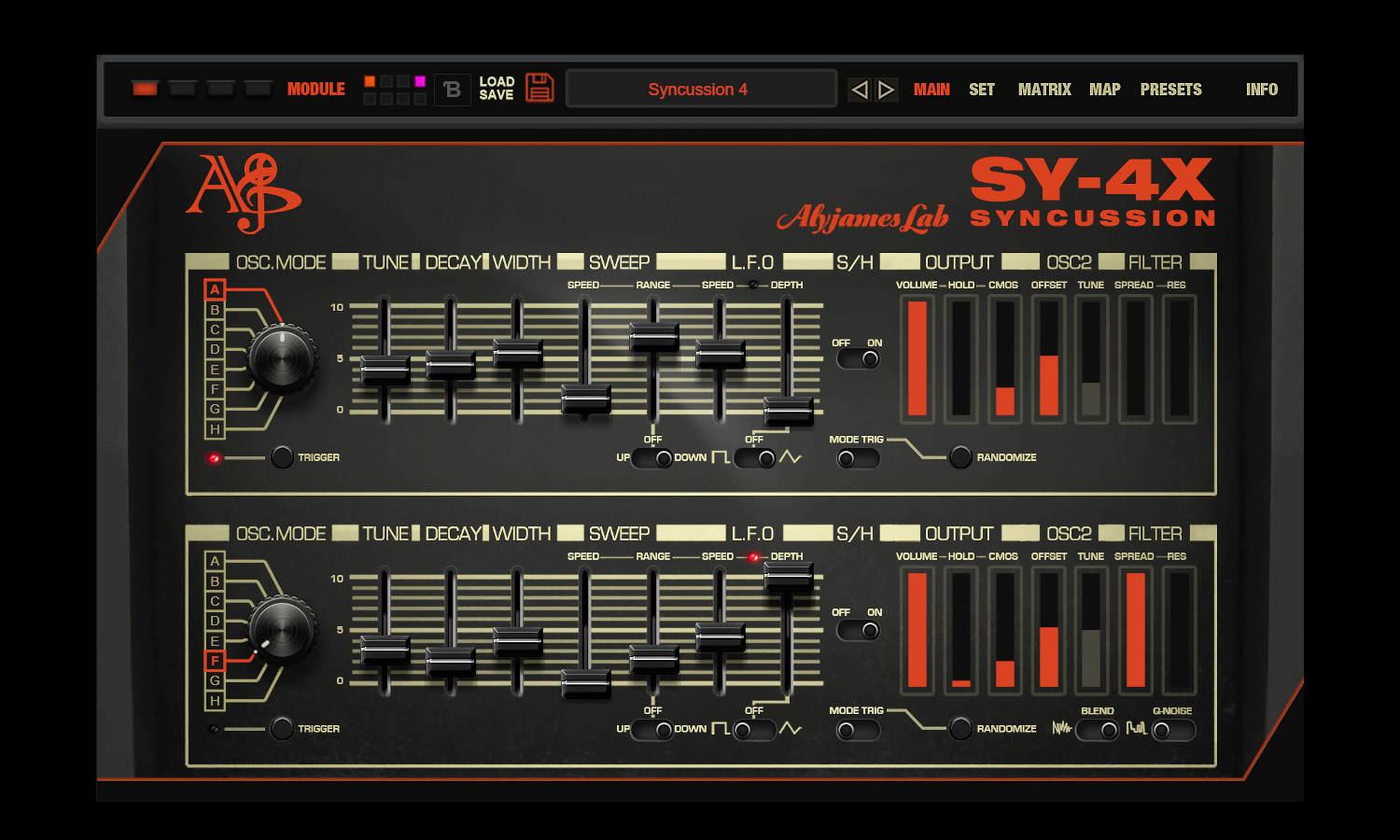Toggle top module sweep UP/DOWN switch

[x=651, y=458]
